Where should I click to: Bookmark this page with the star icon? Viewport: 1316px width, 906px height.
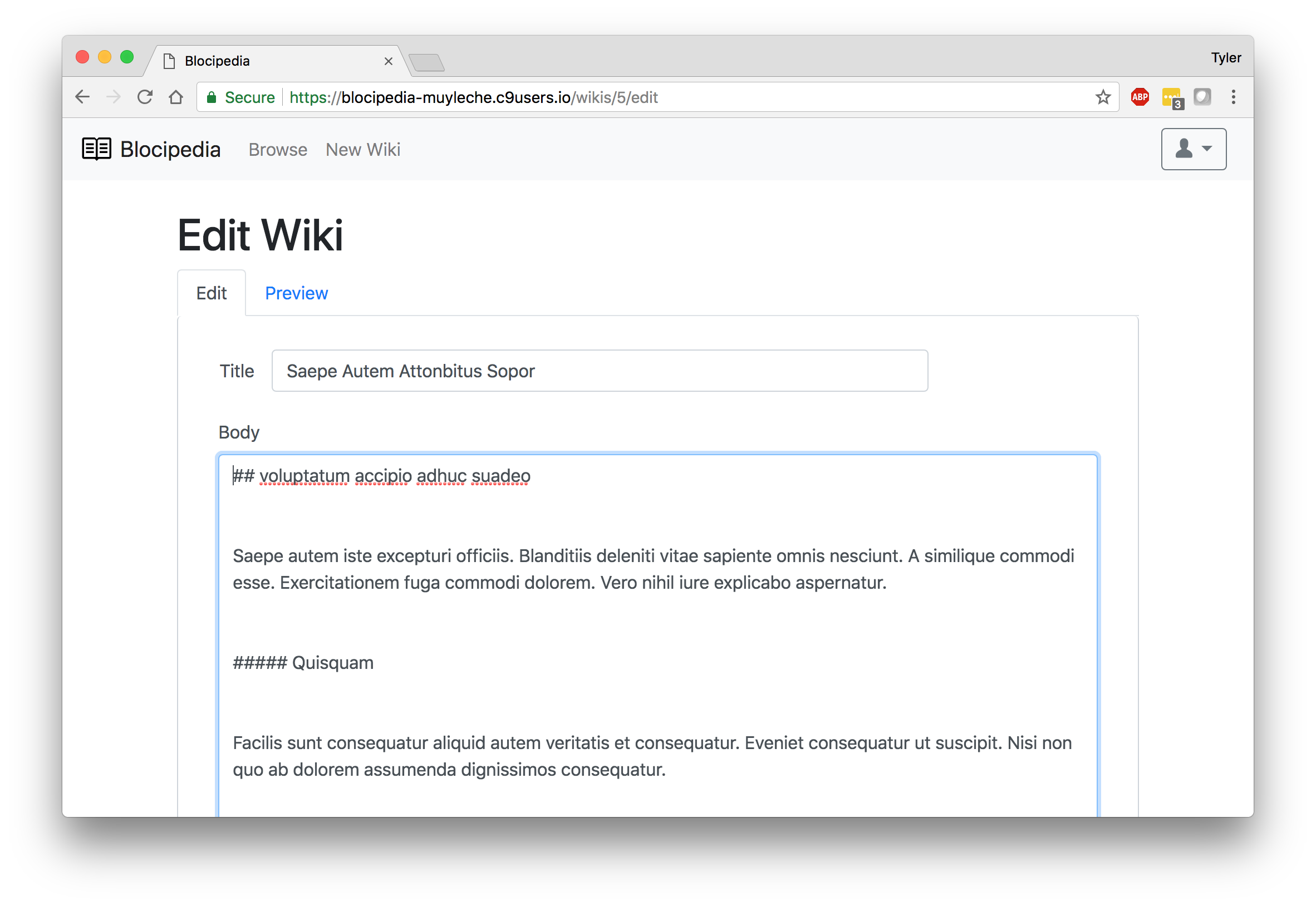[1103, 96]
